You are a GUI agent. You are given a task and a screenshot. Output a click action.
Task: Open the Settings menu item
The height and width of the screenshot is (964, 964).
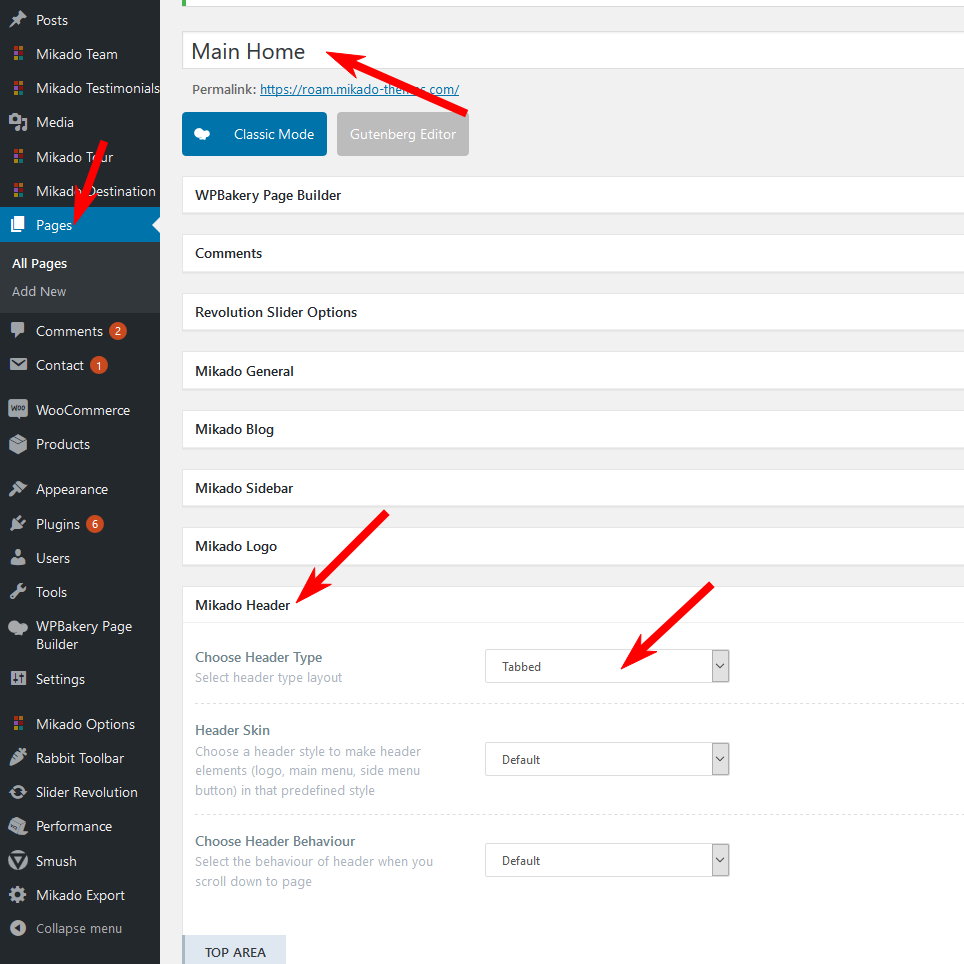pos(60,679)
